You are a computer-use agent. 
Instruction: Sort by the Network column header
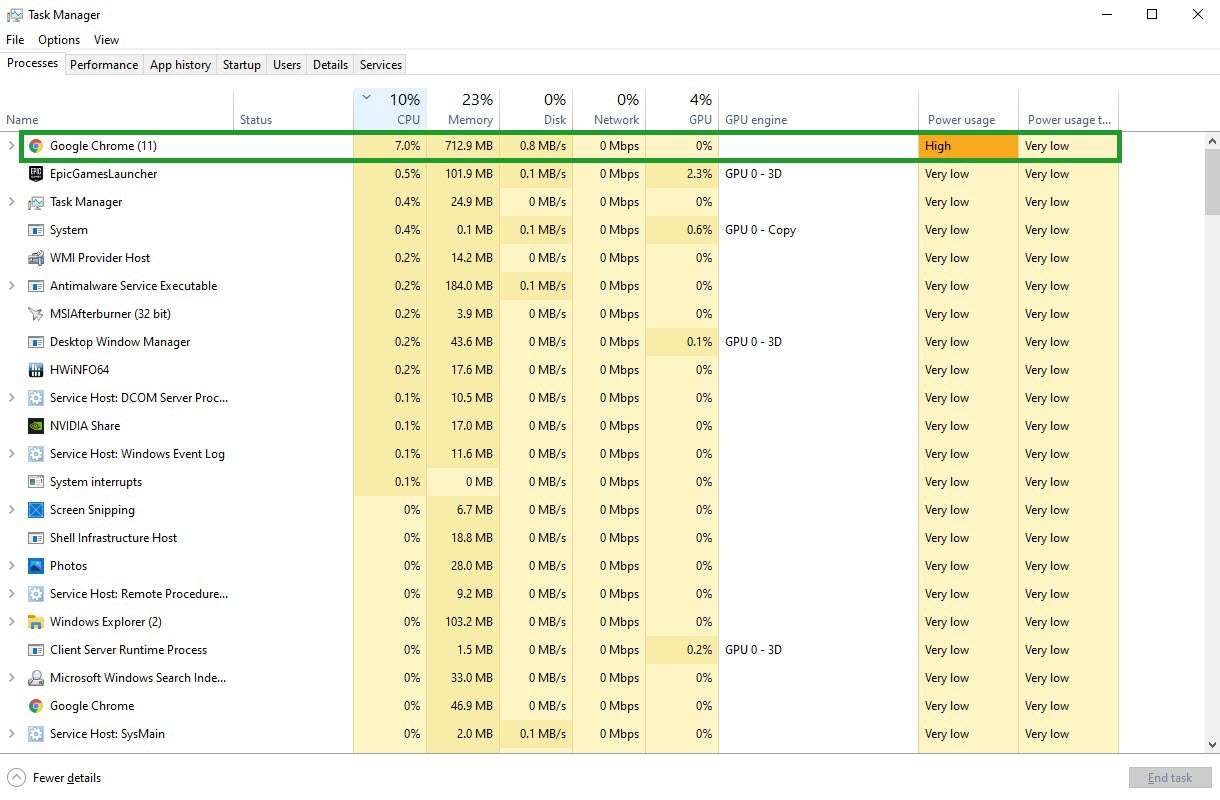[609, 110]
